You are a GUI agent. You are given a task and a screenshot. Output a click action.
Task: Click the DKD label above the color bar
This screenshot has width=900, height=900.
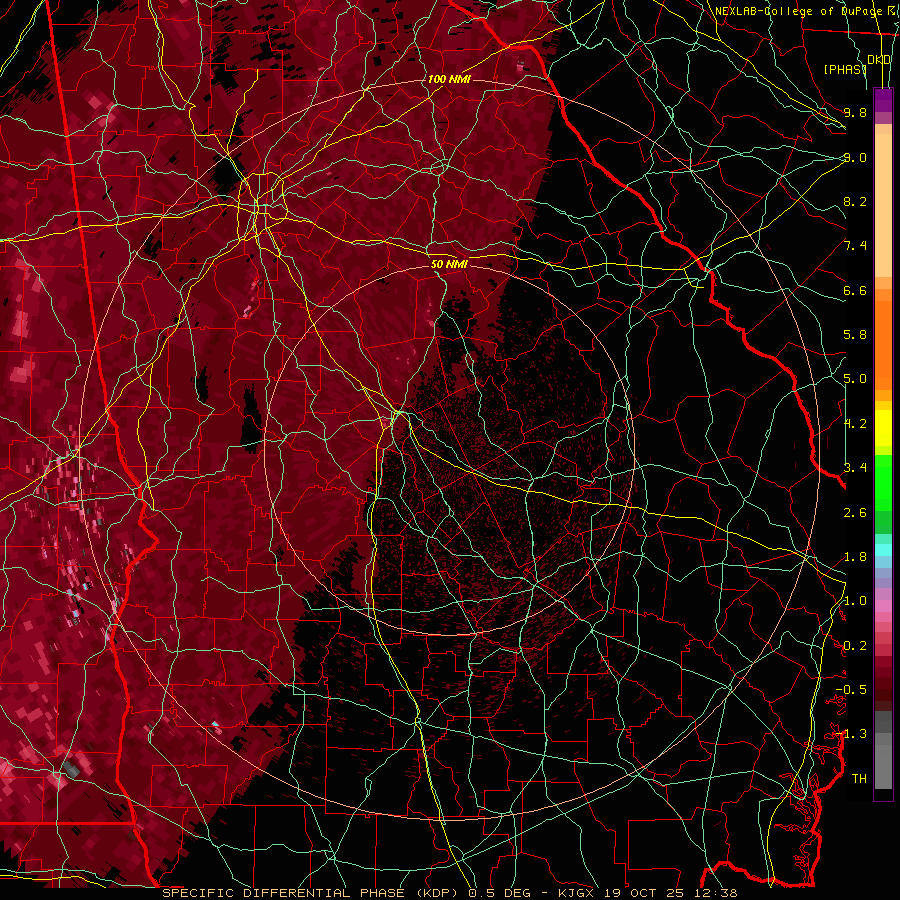click(x=879, y=60)
